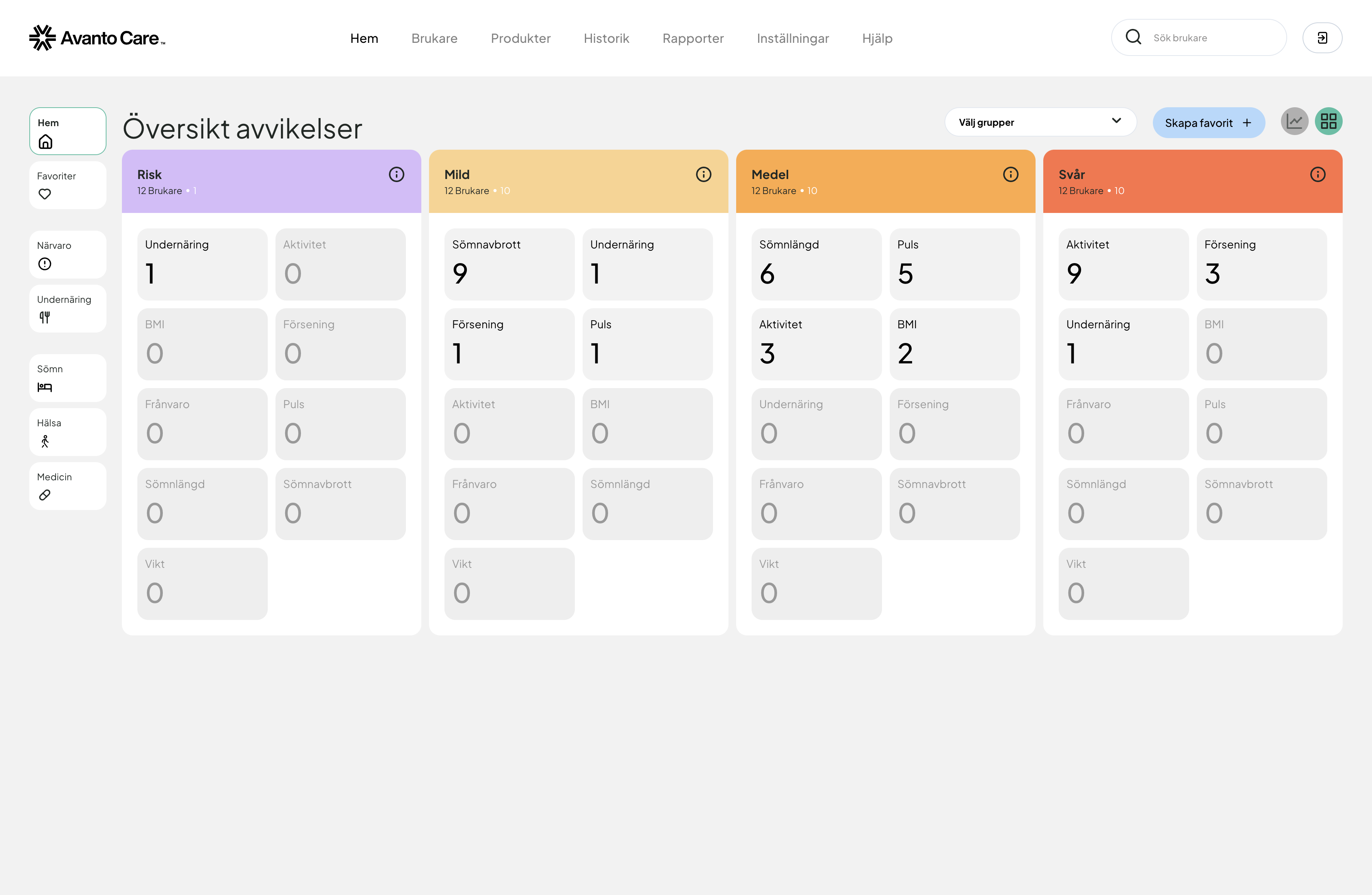Switch to the grid view
The height and width of the screenshot is (895, 1372).
[x=1329, y=122]
